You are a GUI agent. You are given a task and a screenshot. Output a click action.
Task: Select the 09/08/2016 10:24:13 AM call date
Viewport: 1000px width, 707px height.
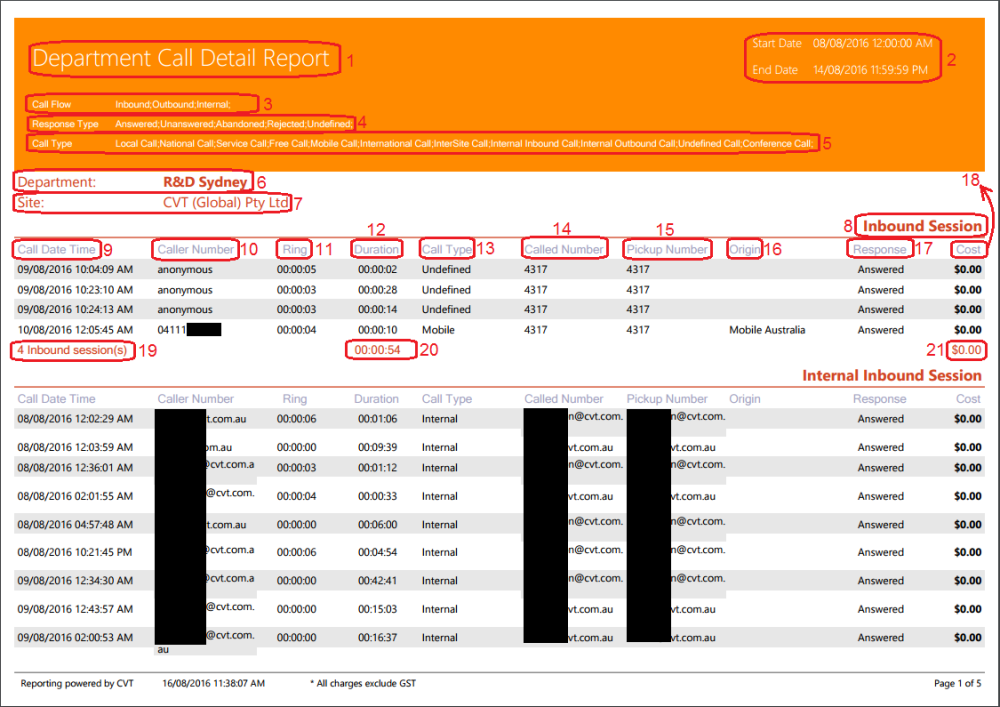click(x=75, y=310)
